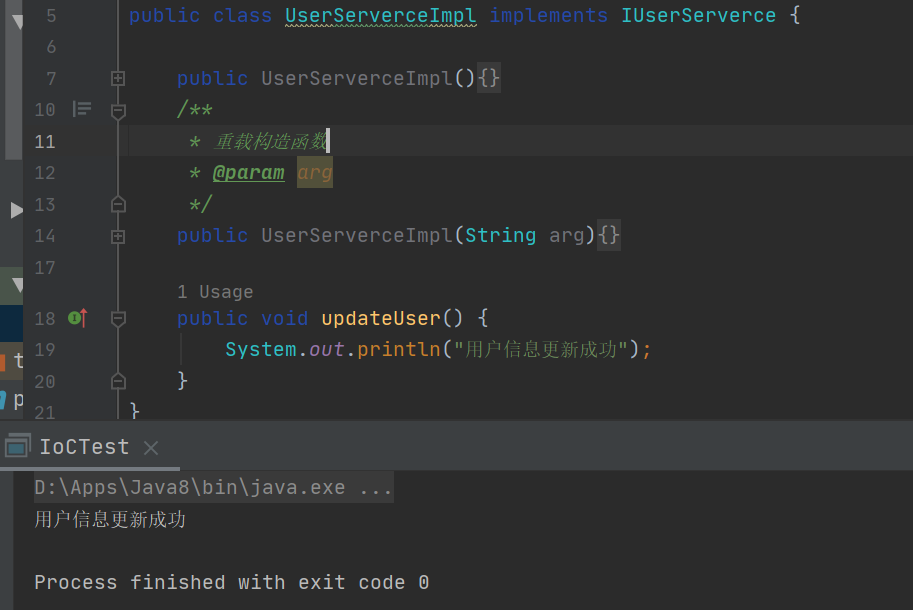Click the 'out' field on line 19

327,349
